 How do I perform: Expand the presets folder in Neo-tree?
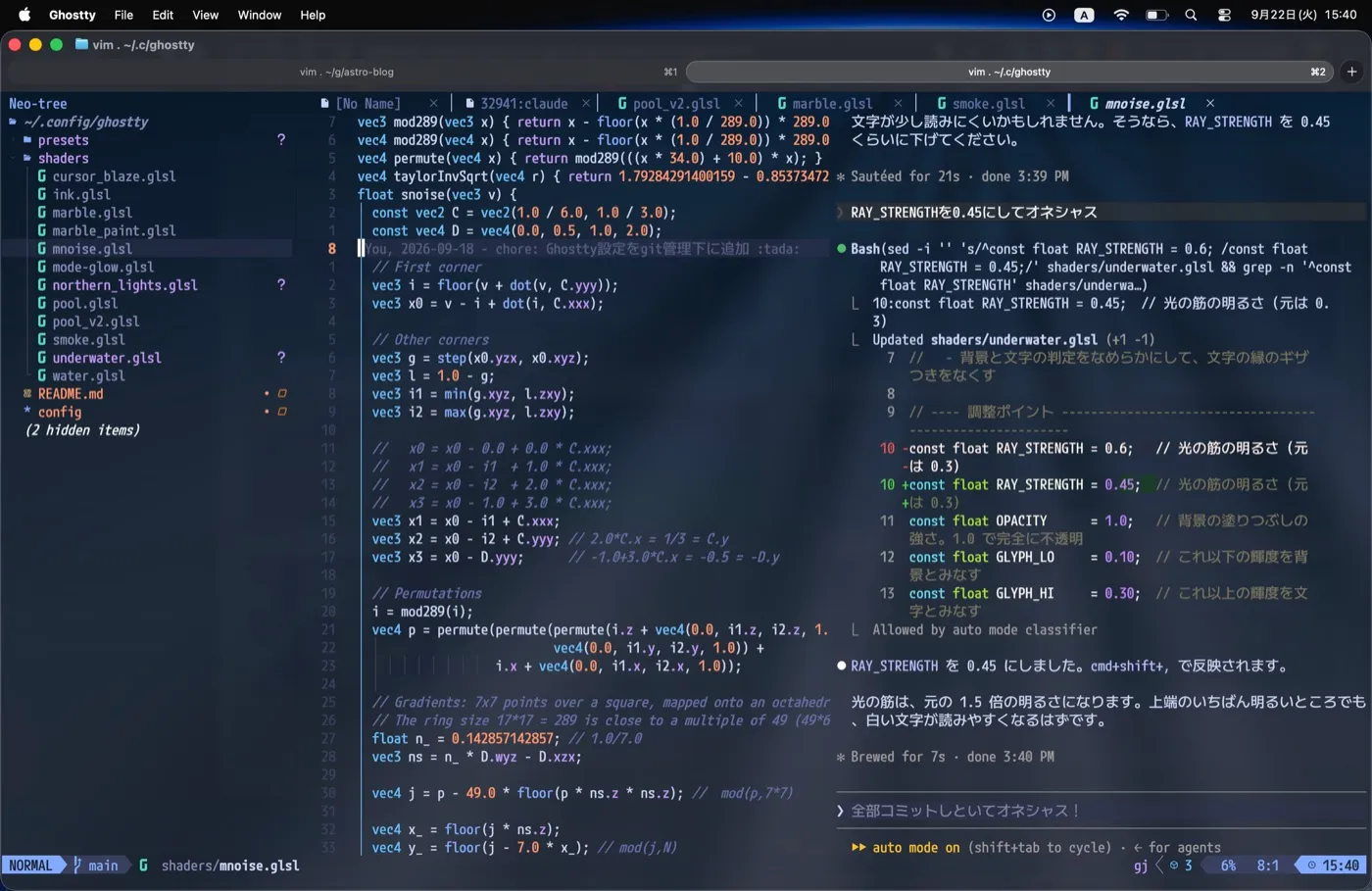64,140
